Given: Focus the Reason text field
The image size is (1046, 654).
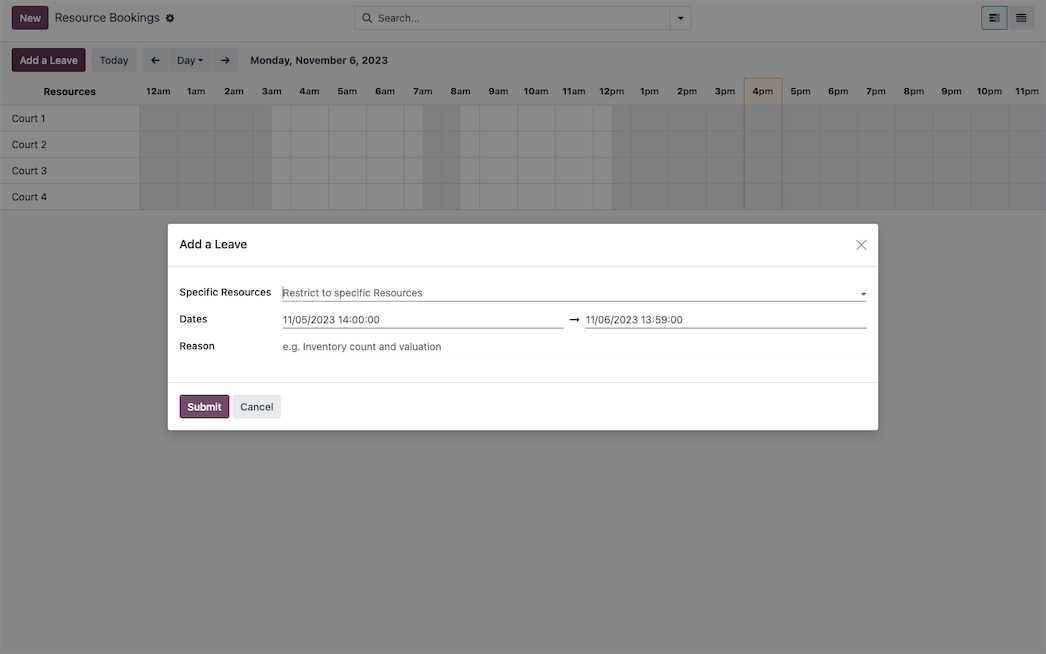Looking at the screenshot, I should (573, 347).
